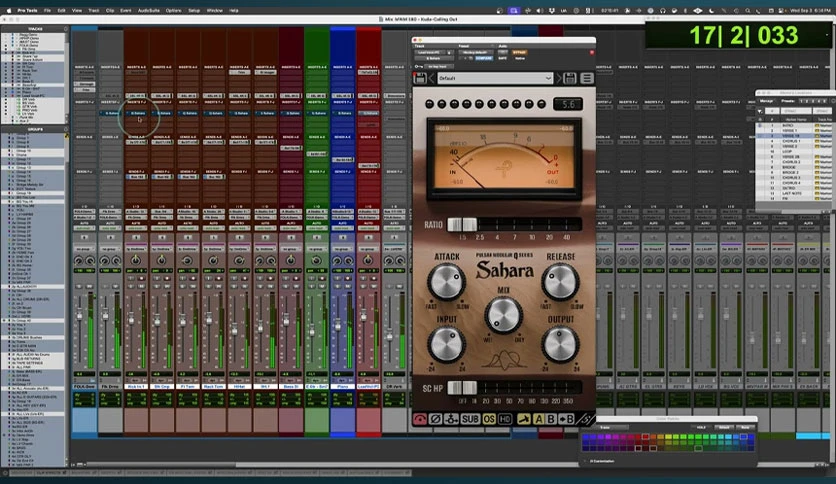Screen dimensions: 836x484
Task: Toggle the phase invert icon in Sahara
Action: 436,419
